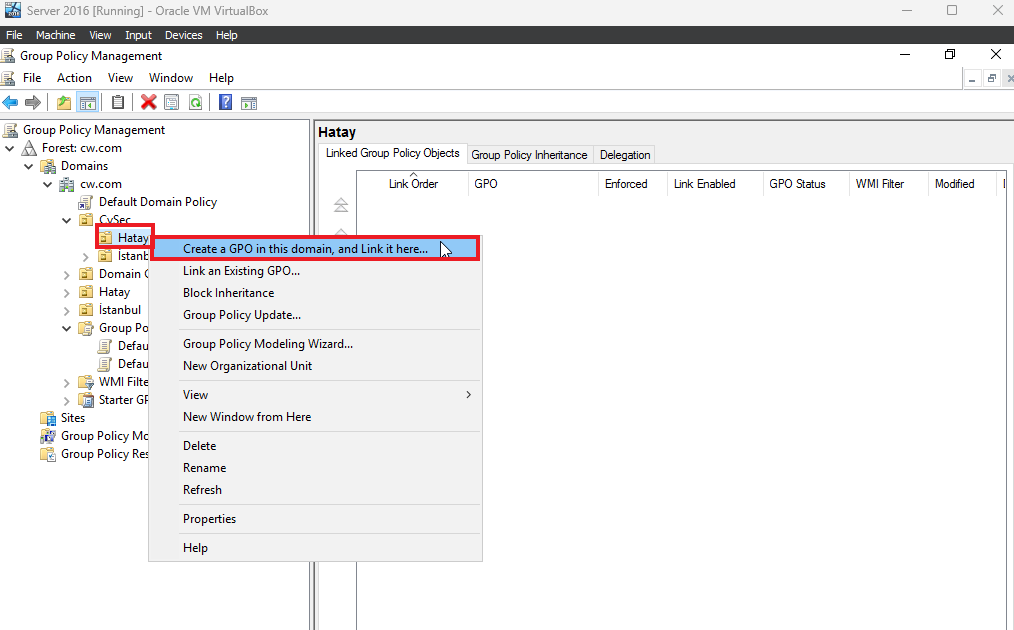This screenshot has height=630, width=1014.
Task: Open the Window menu in GPMC
Action: (x=171, y=78)
